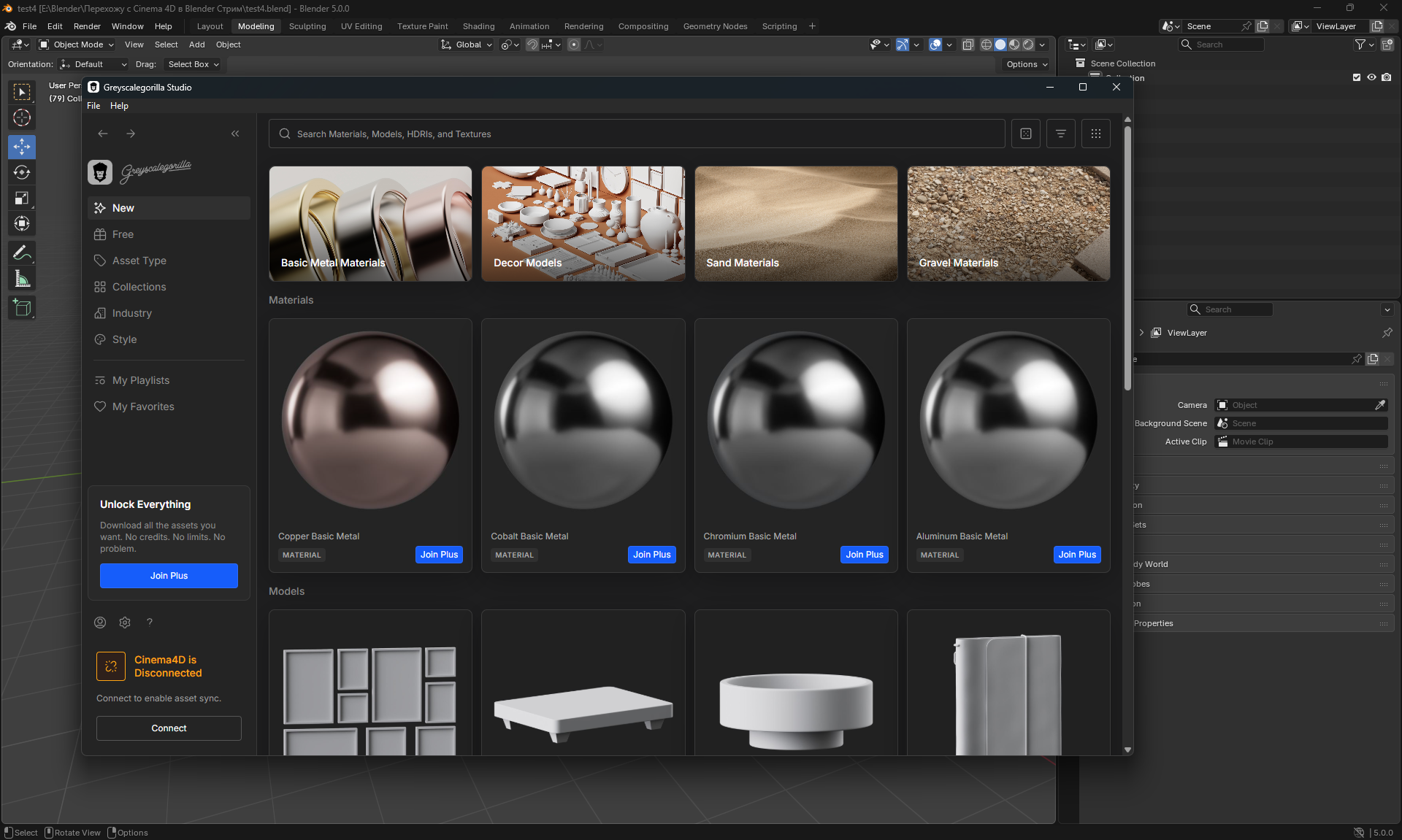Select the Annotate pencil tool

pos(22,253)
